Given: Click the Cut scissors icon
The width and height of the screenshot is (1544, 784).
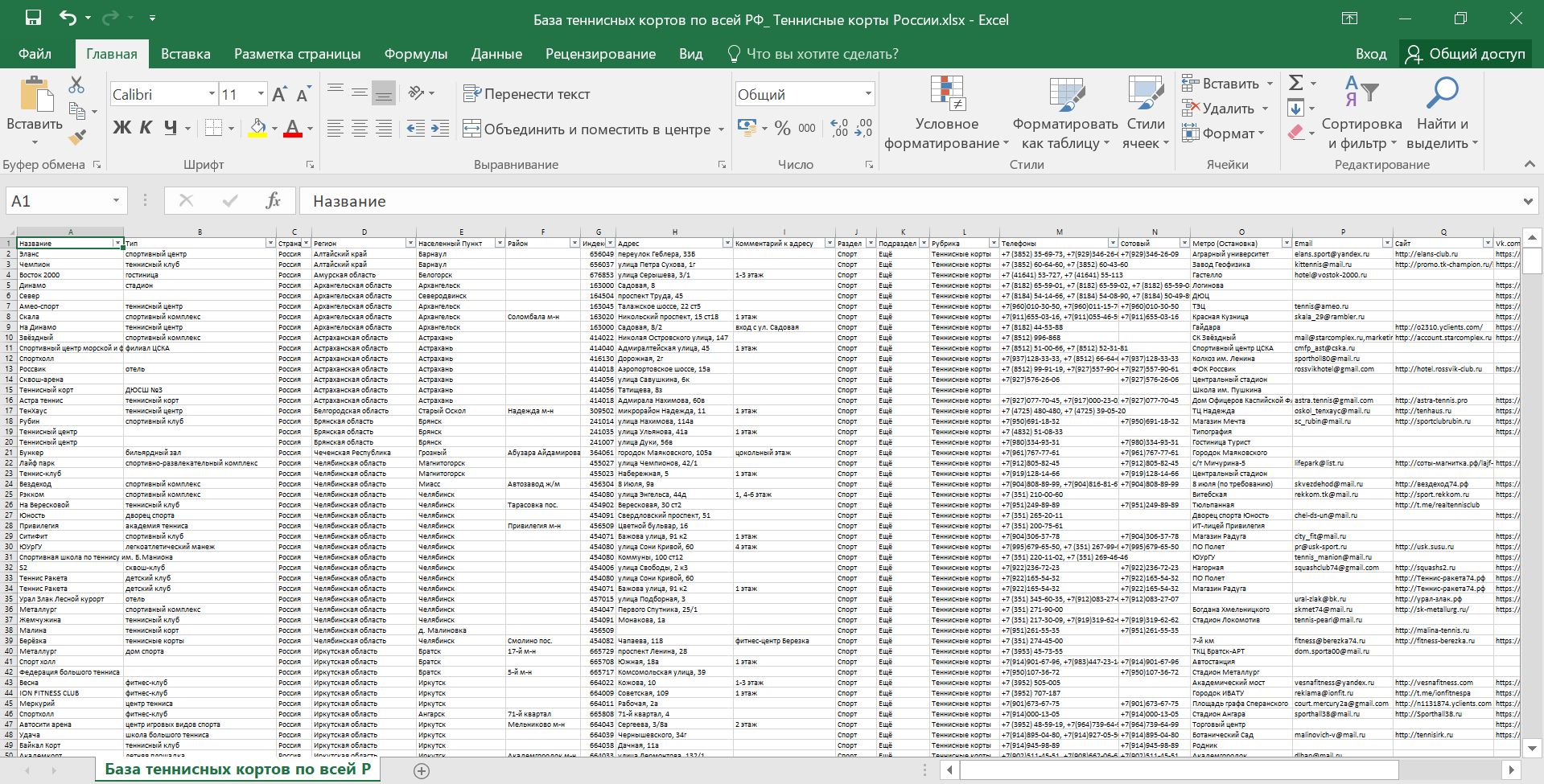Looking at the screenshot, I should [76, 84].
